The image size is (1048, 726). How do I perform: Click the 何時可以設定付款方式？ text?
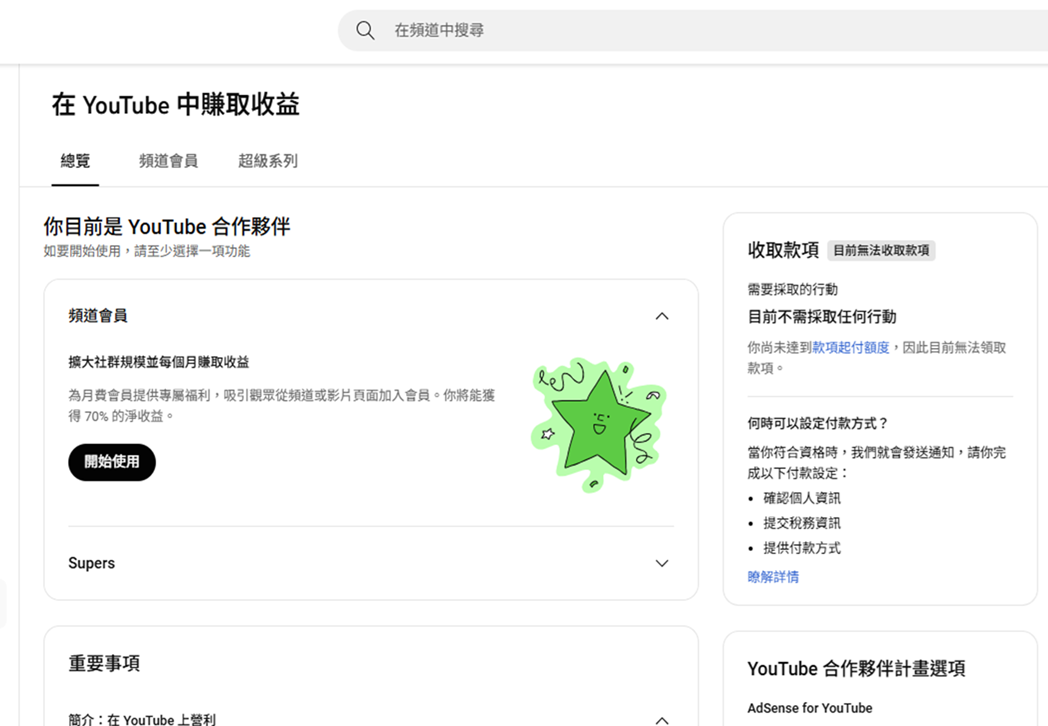[x=818, y=423]
